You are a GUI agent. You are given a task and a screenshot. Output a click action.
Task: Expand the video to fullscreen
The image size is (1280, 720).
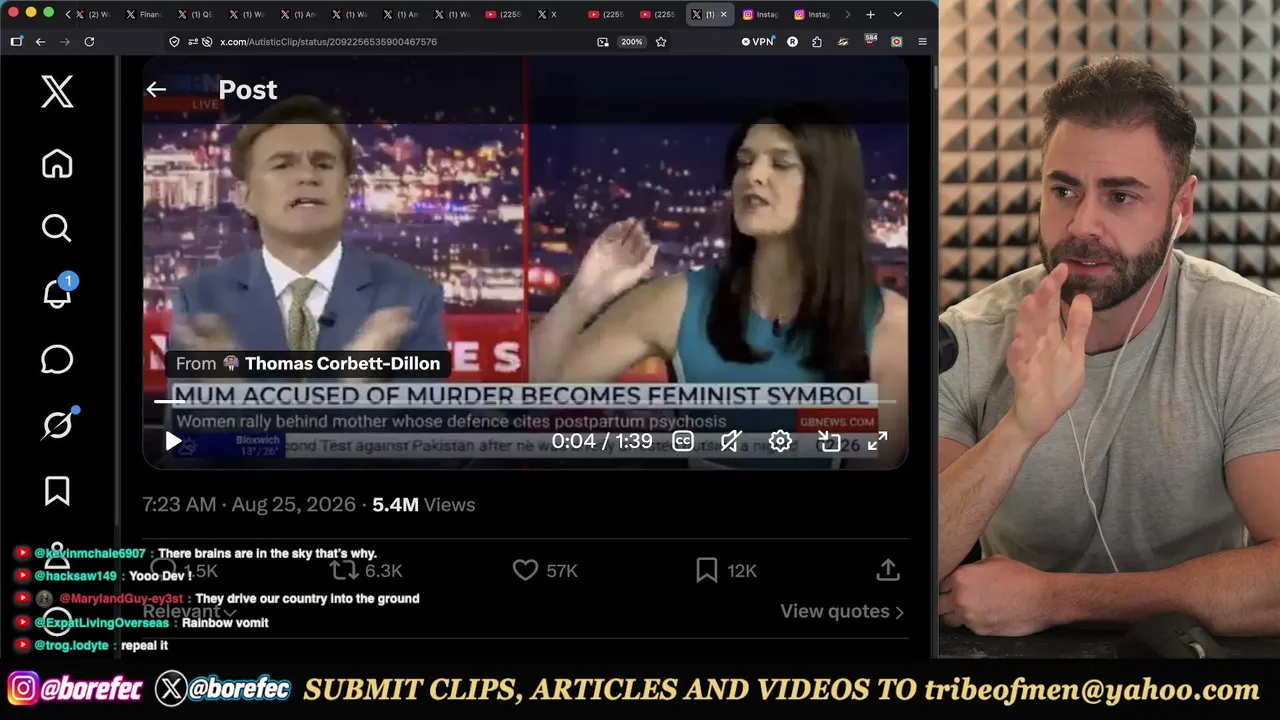point(877,441)
